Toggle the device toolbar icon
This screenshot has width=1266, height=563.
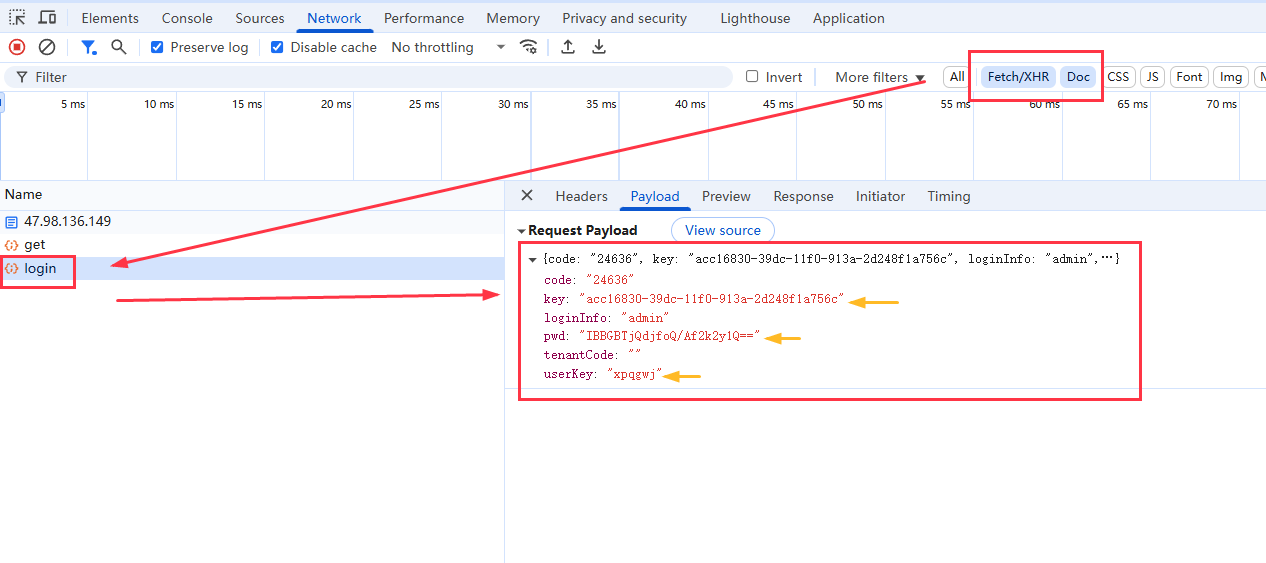click(x=47, y=18)
